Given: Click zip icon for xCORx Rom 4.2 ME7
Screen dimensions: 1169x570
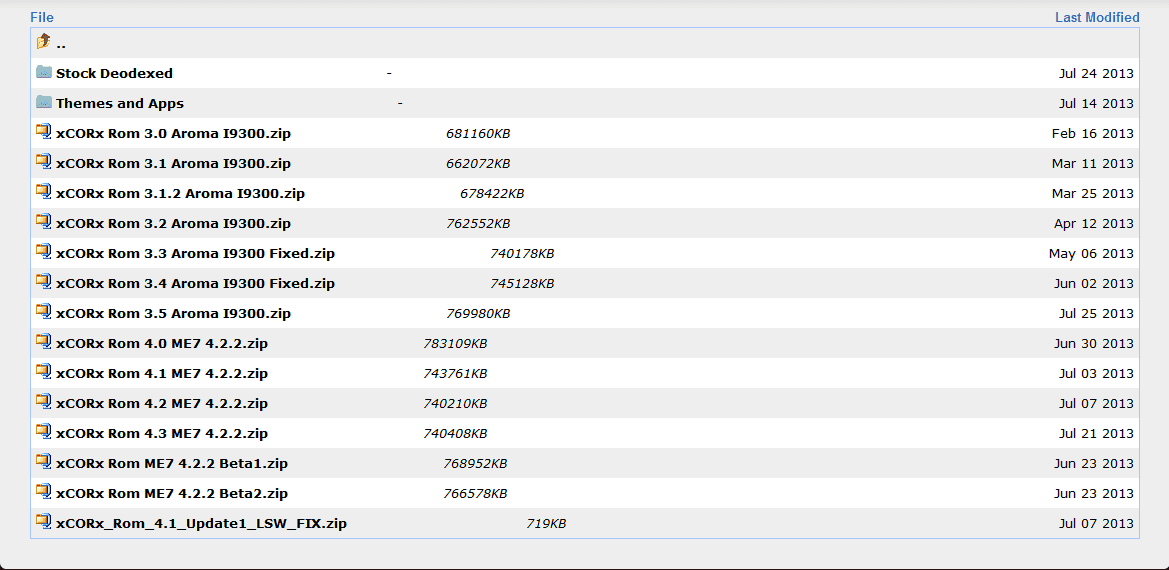Looking at the screenshot, I should [43, 402].
